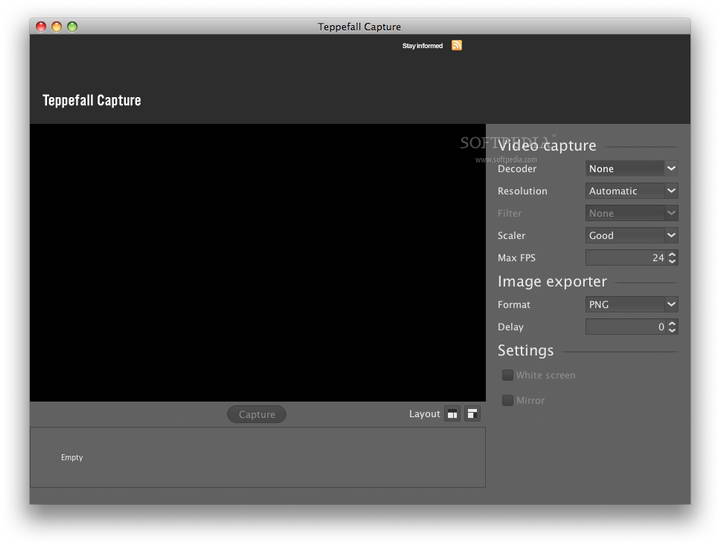The image size is (720, 545).
Task: Click the Max FPS value field
Action: [625, 258]
